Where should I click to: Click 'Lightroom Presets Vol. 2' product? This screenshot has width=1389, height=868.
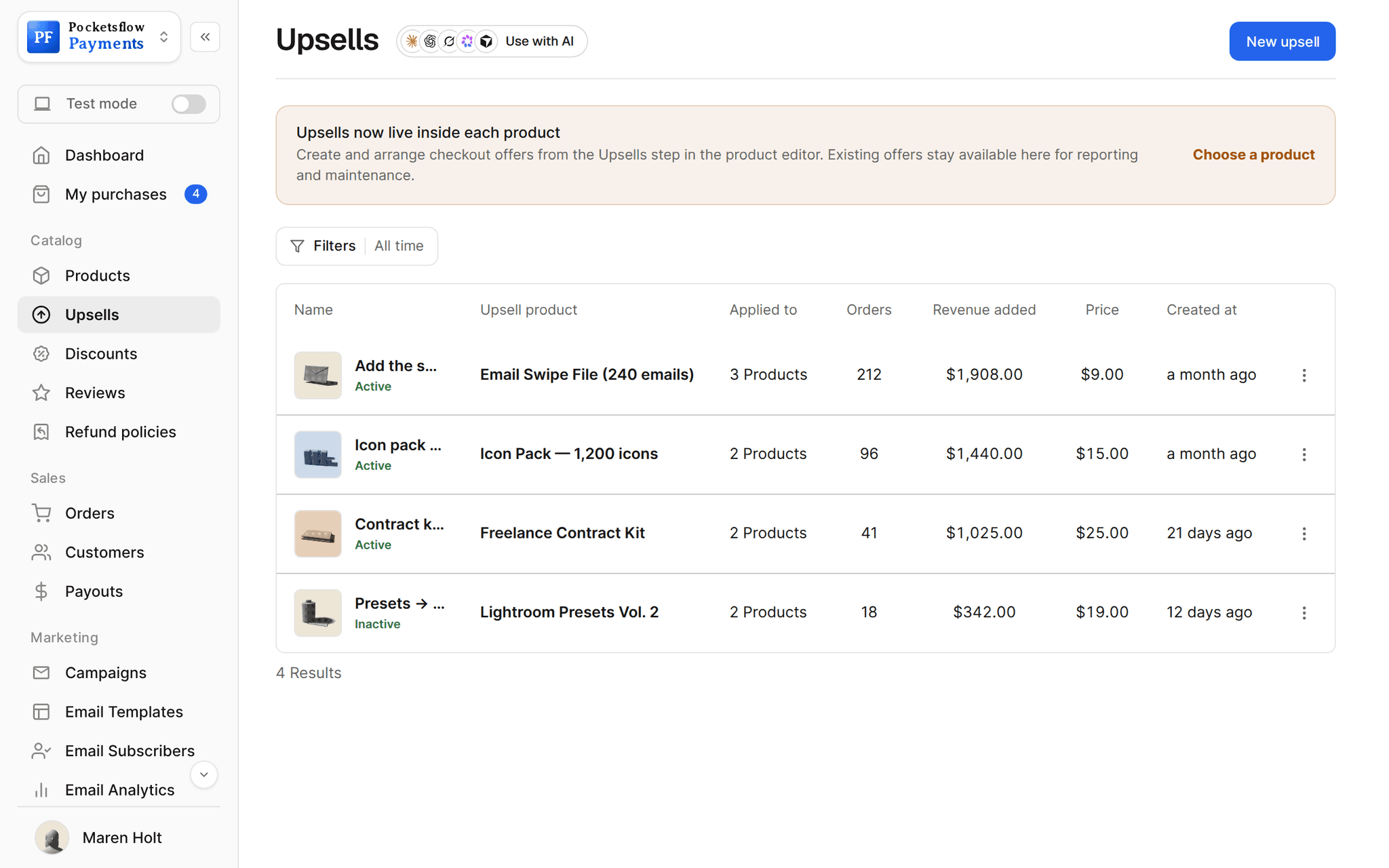pos(569,612)
